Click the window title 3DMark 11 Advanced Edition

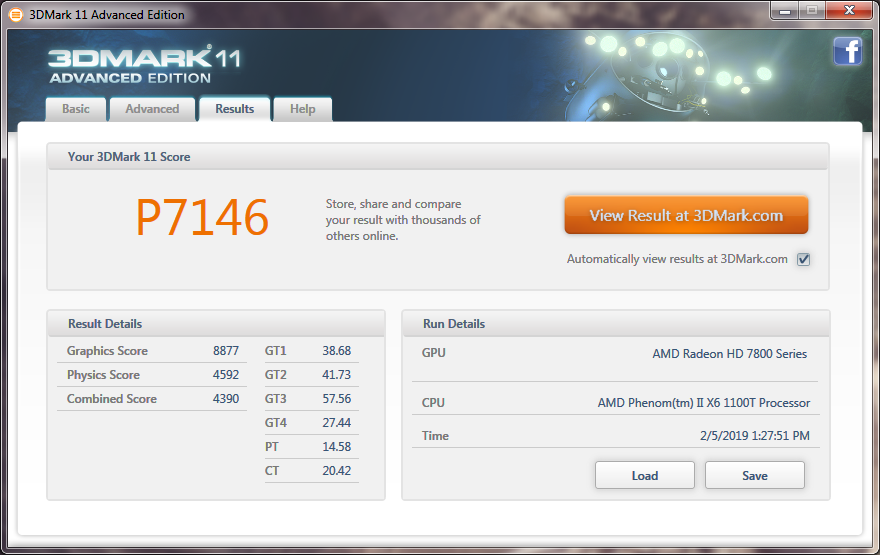(x=107, y=15)
